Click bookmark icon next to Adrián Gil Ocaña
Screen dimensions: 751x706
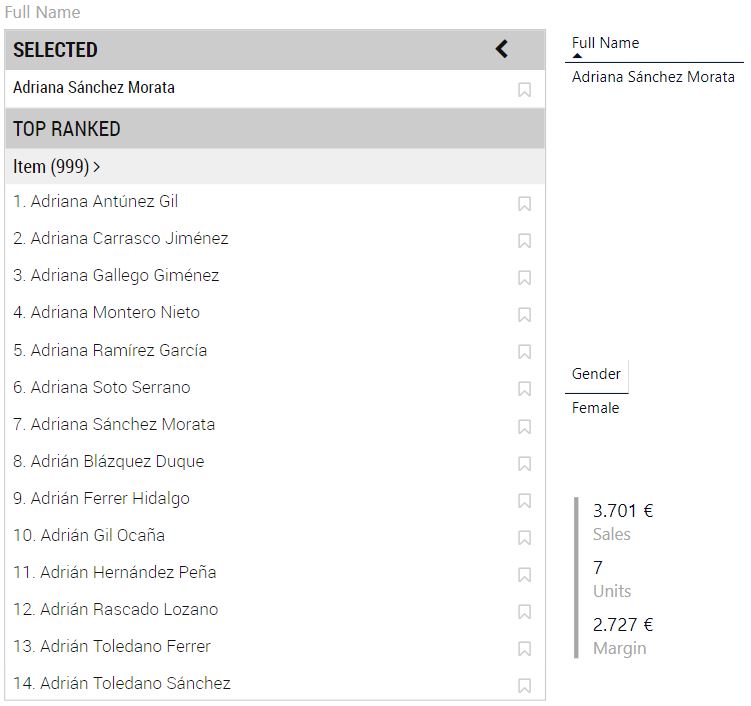pos(524,538)
